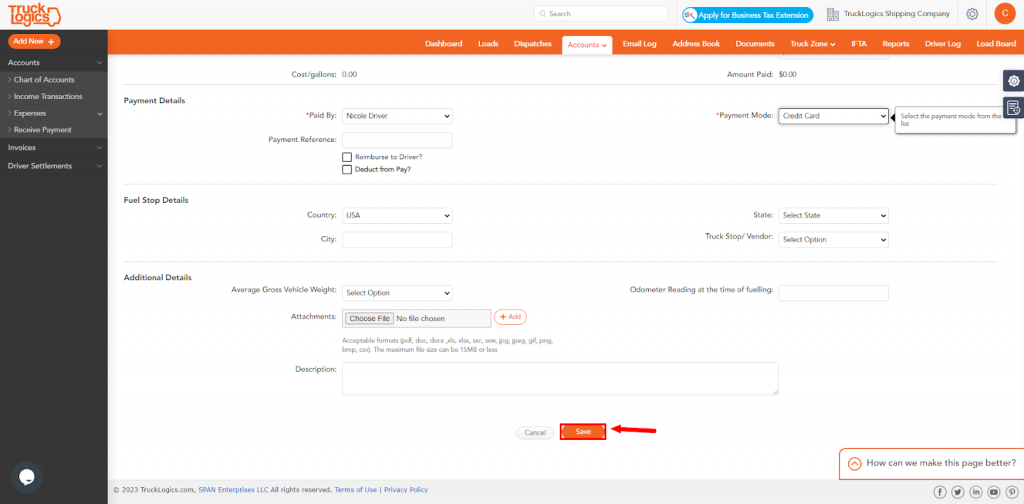Open Truck Stop/Vendor dropdown

pyautogui.click(x=833, y=240)
